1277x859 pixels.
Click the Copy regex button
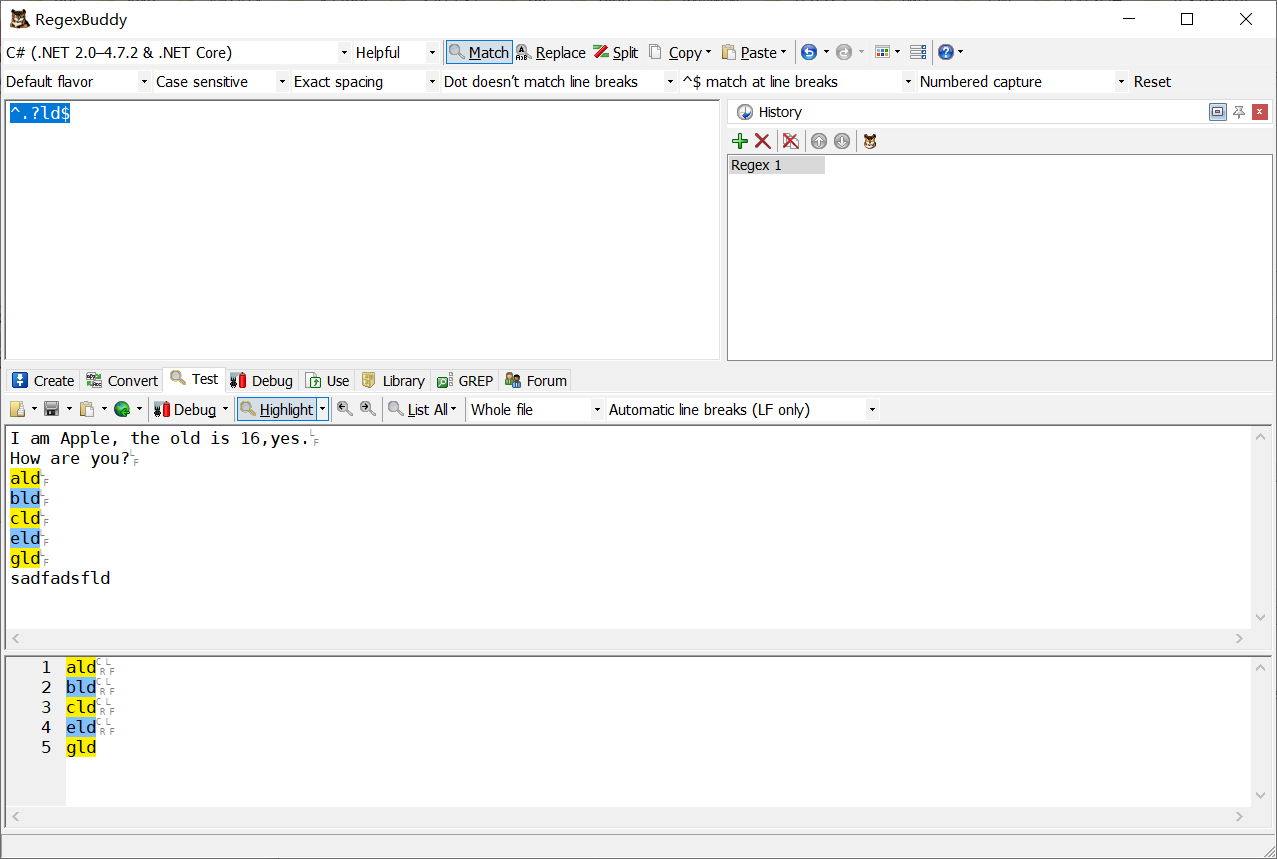tap(675, 52)
